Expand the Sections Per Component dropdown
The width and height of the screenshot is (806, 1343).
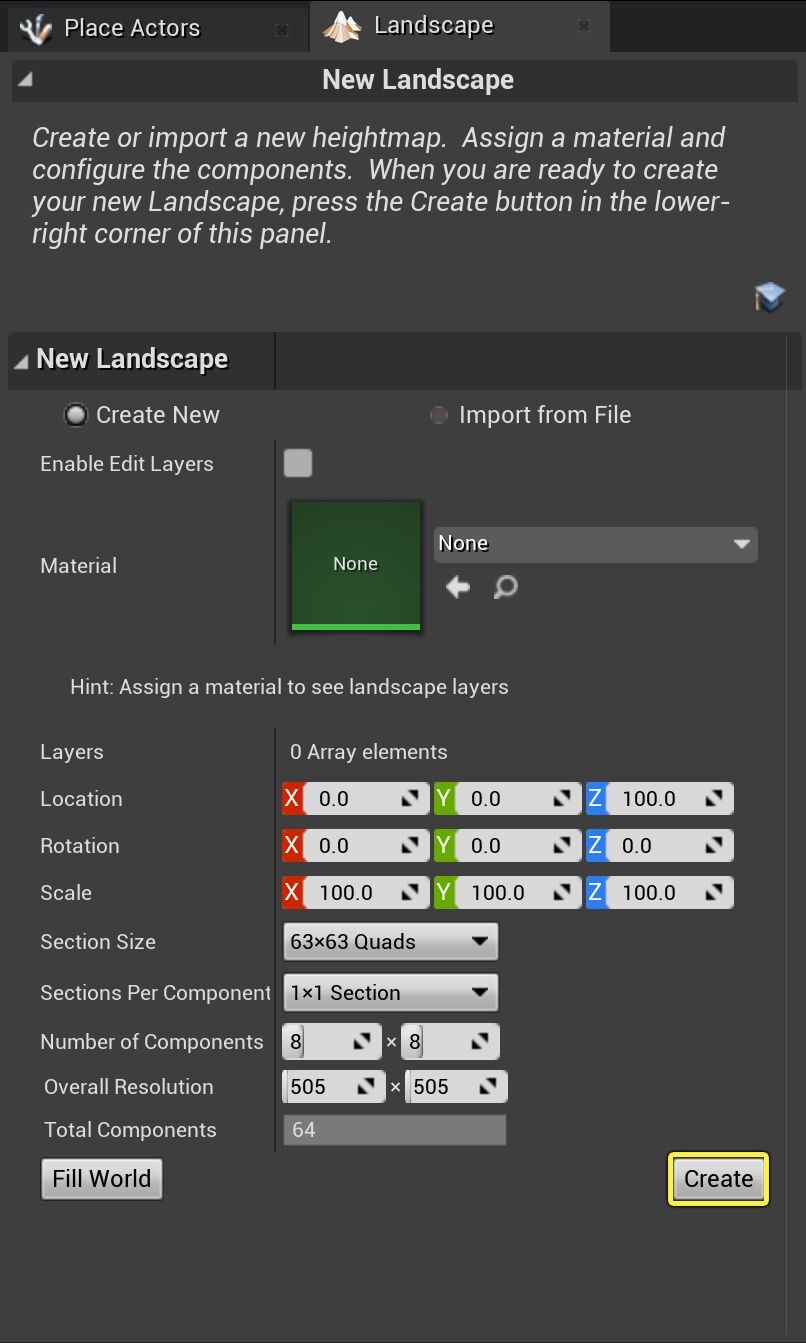pos(390,993)
